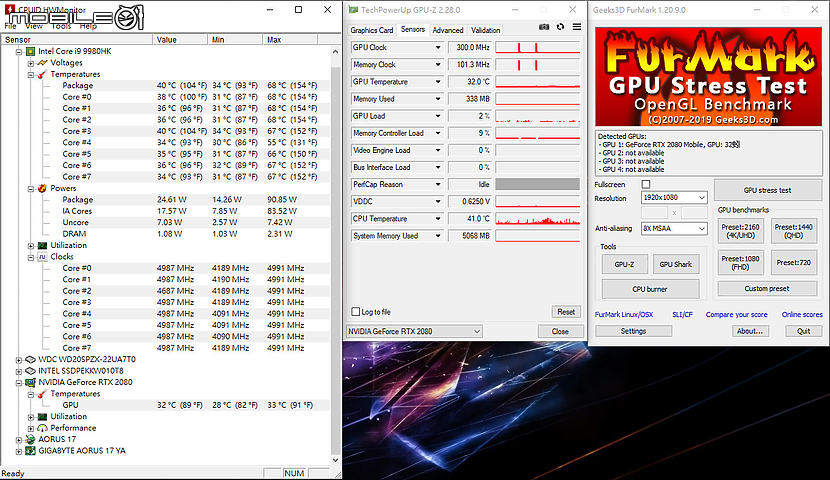The height and width of the screenshot is (480, 830).
Task: Click HWMonitor vertical scrollbar up arrow
Action: 335,52
